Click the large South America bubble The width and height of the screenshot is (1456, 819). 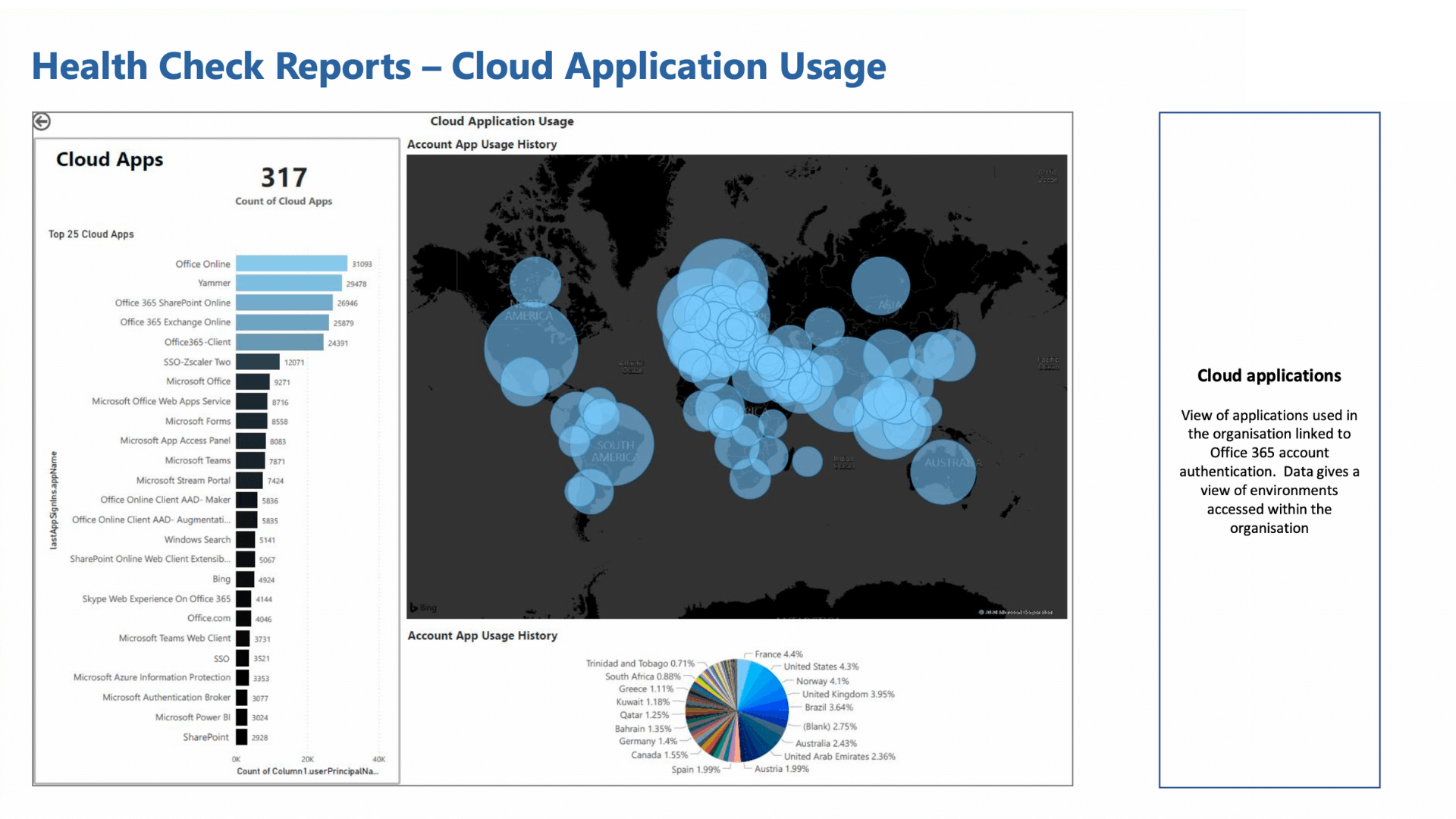tap(613, 444)
